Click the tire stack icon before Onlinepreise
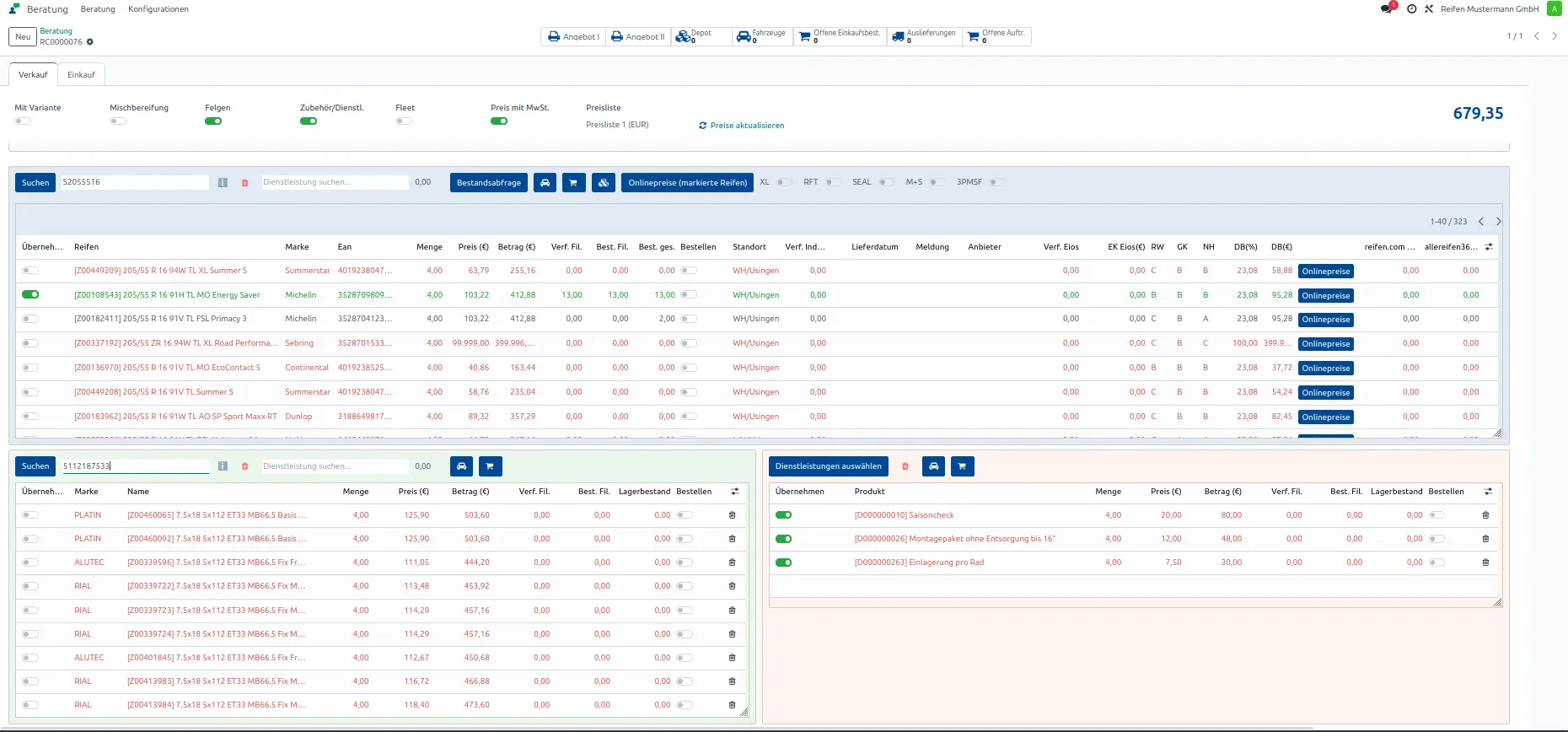The width and height of the screenshot is (1568, 732). [604, 183]
